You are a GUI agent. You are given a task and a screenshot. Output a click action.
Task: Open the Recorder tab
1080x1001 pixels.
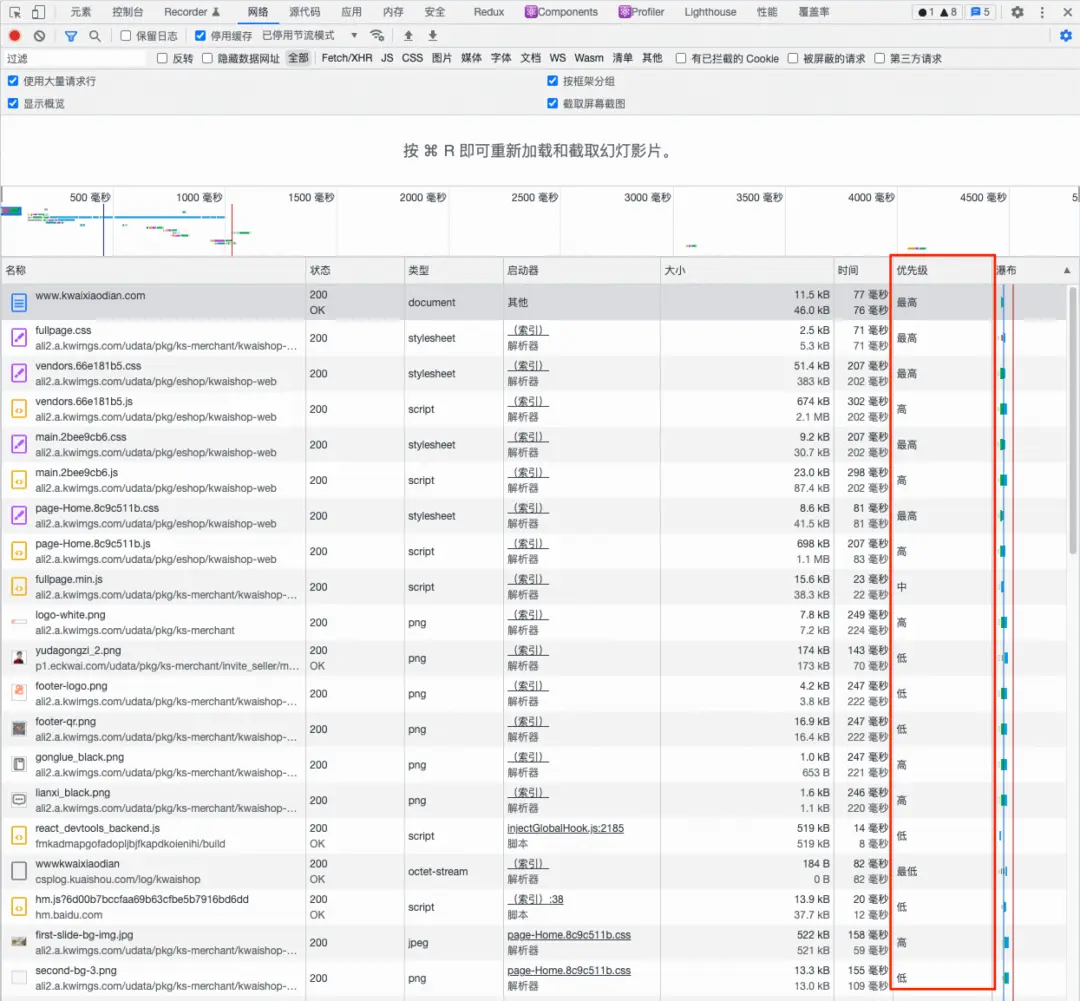(191, 12)
